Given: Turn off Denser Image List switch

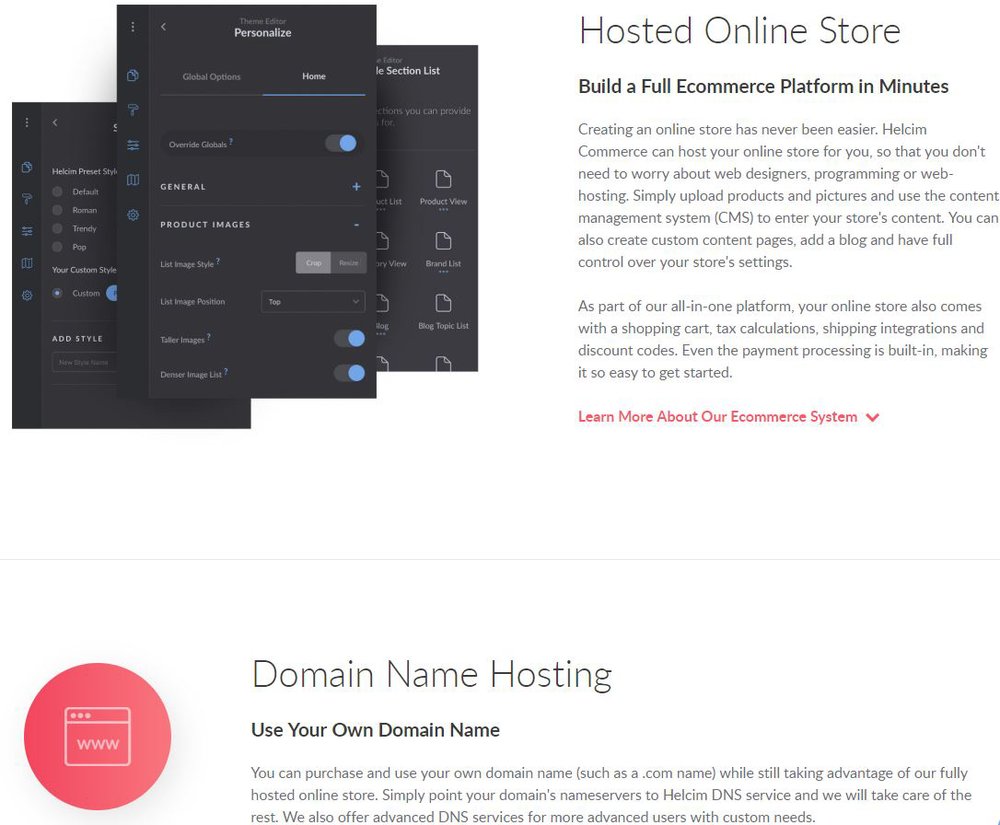Looking at the screenshot, I should pyautogui.click(x=349, y=373).
